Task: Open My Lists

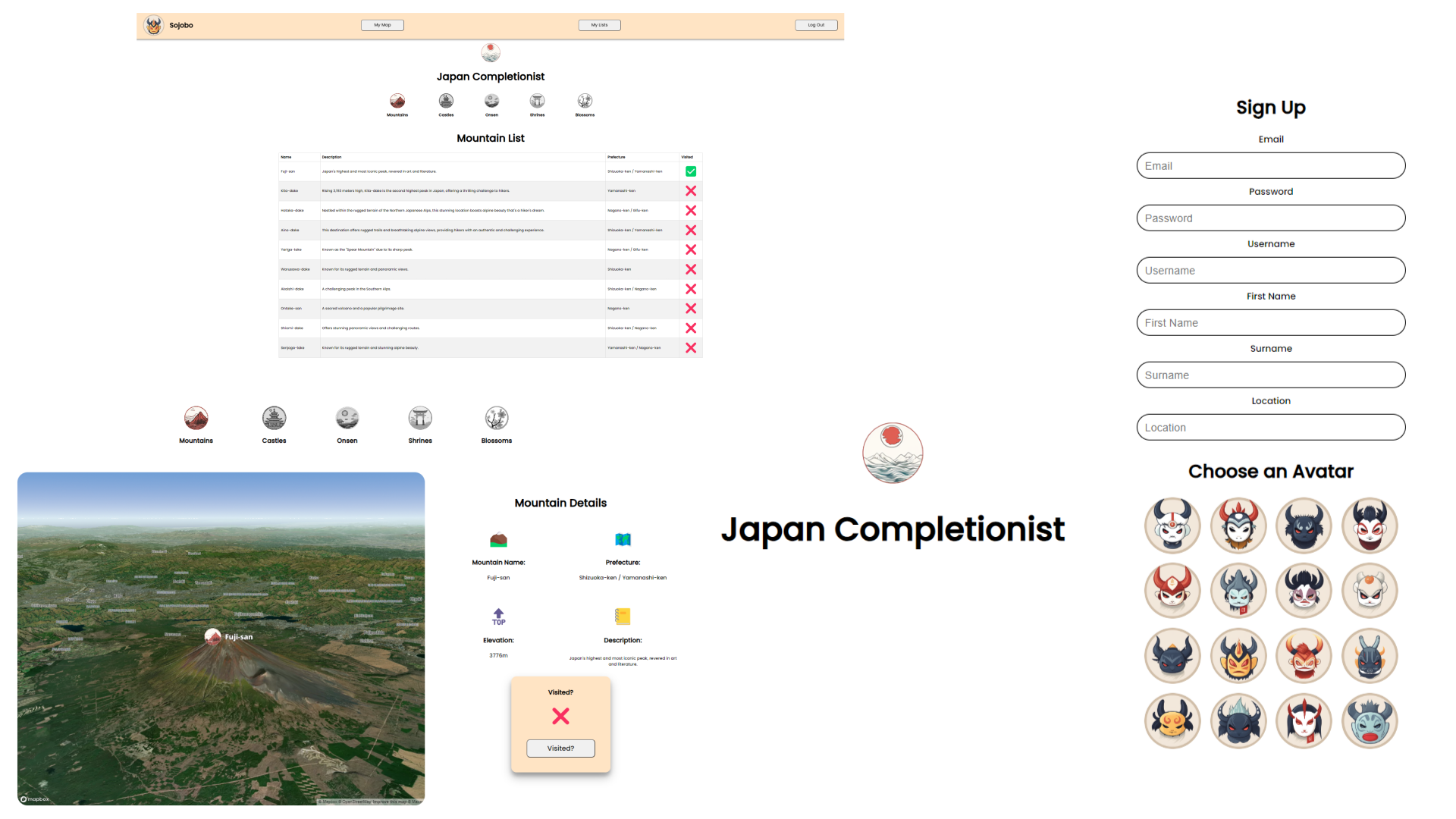Action: click(599, 24)
